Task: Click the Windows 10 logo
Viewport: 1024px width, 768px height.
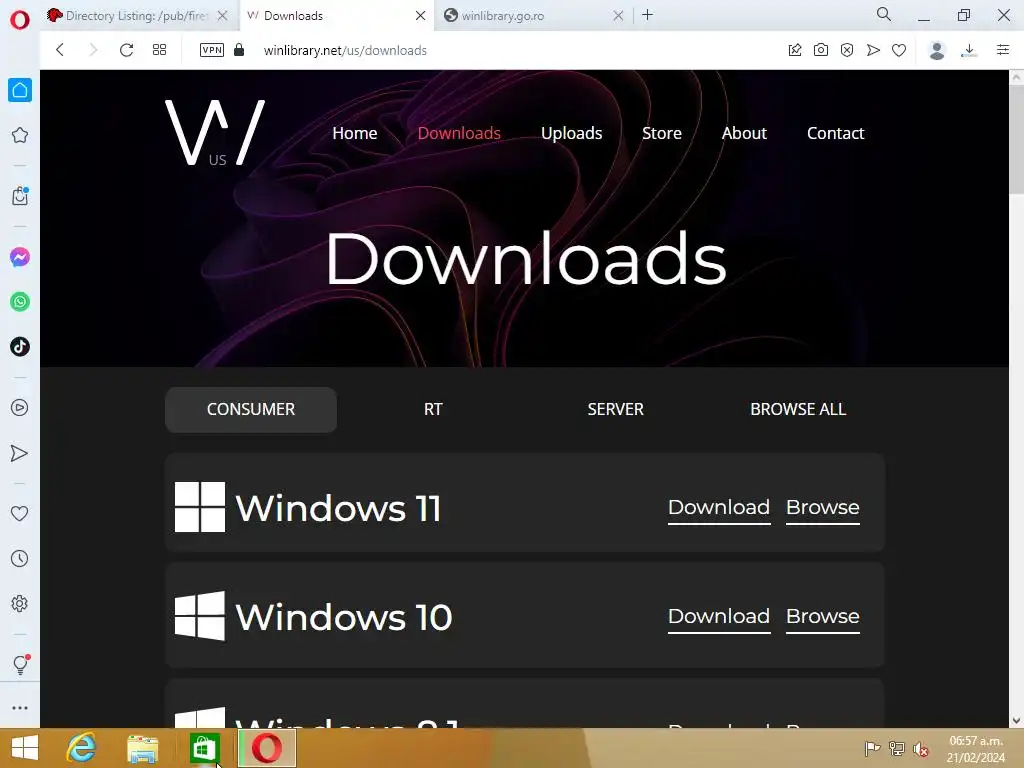Action: point(200,616)
